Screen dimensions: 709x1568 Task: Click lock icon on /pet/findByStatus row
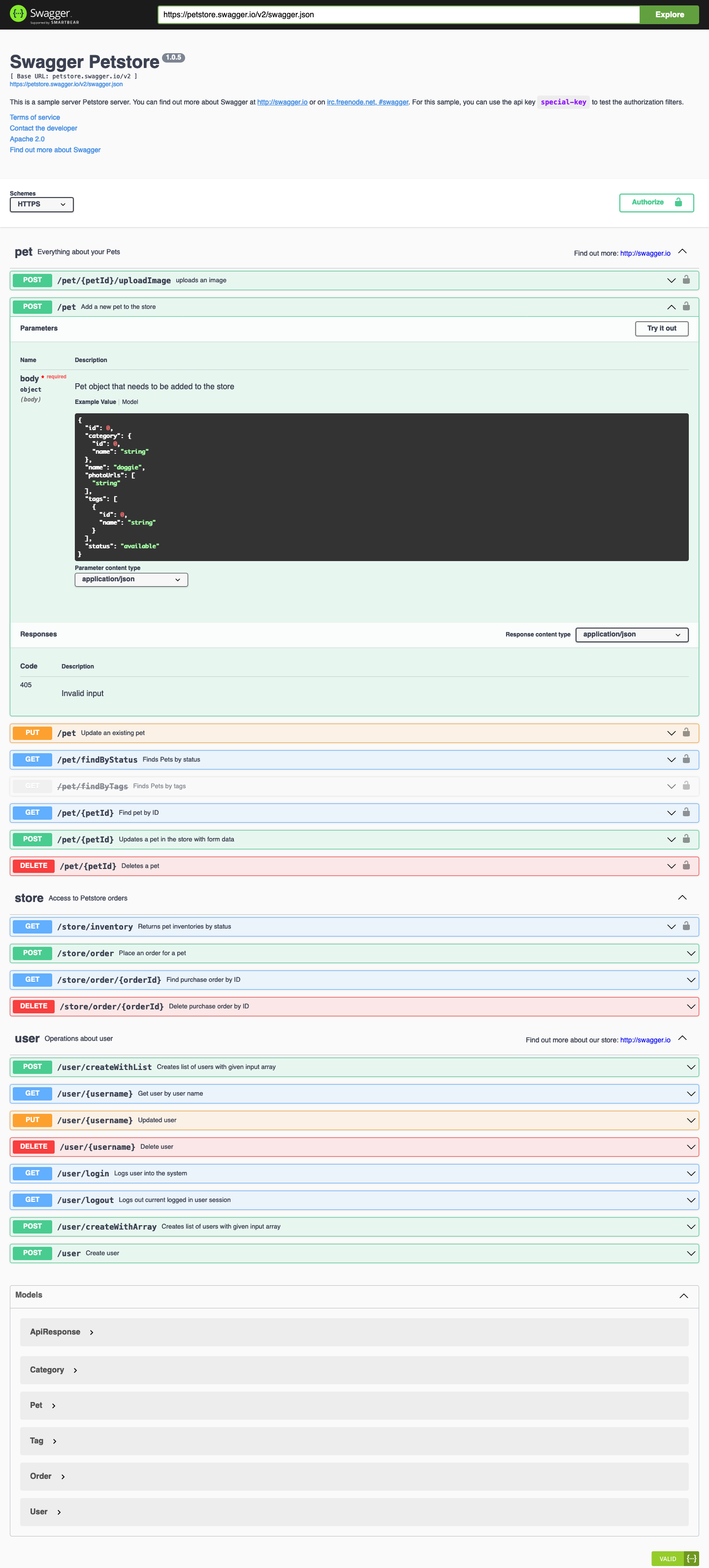coord(686,759)
